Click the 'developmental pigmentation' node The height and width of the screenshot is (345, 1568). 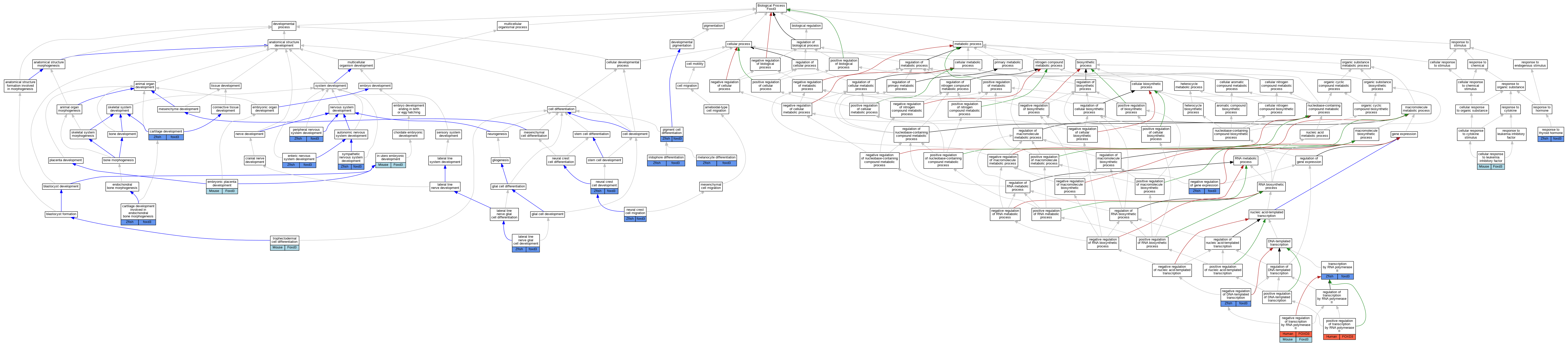[682, 44]
